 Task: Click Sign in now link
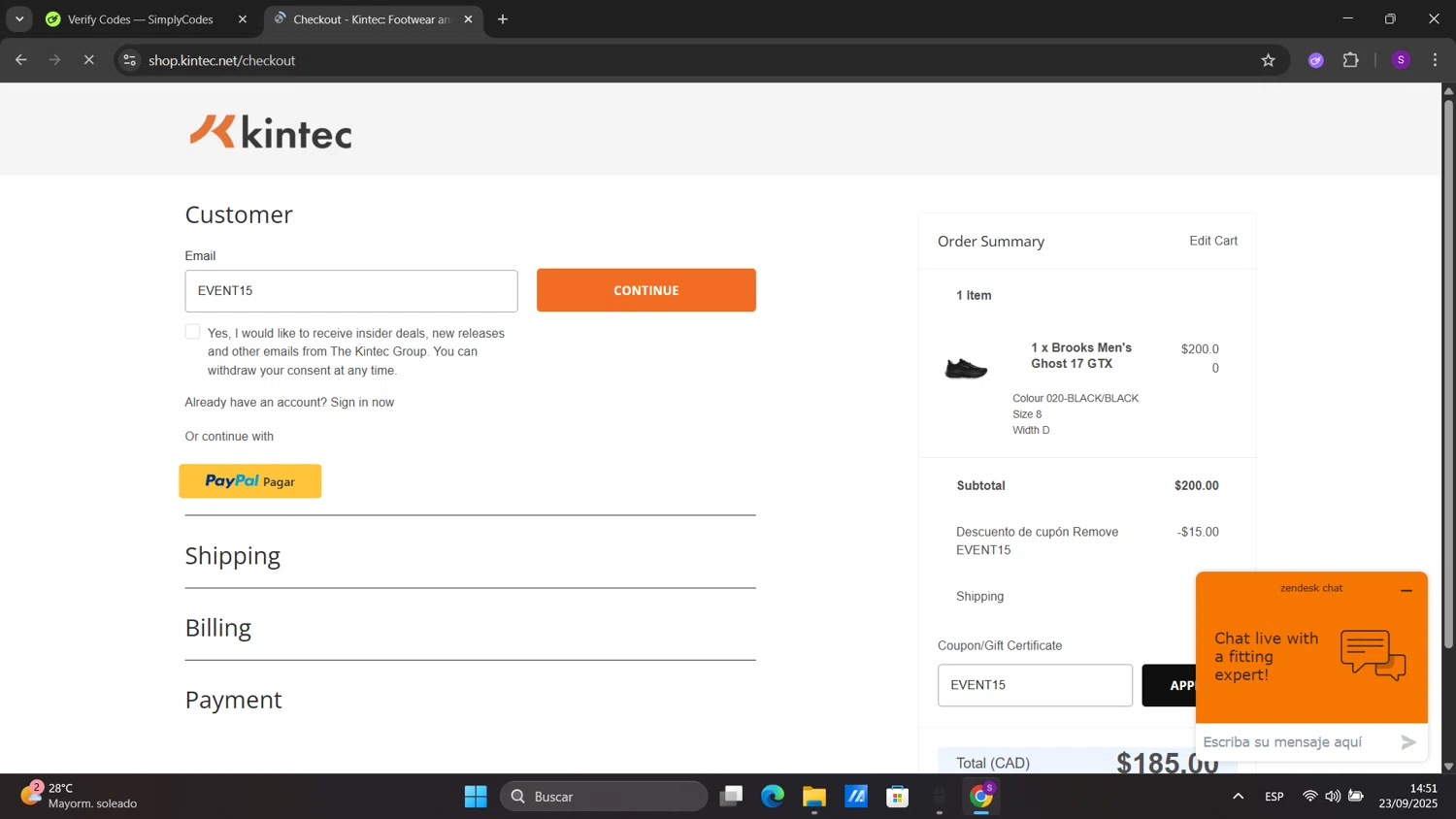click(x=362, y=402)
